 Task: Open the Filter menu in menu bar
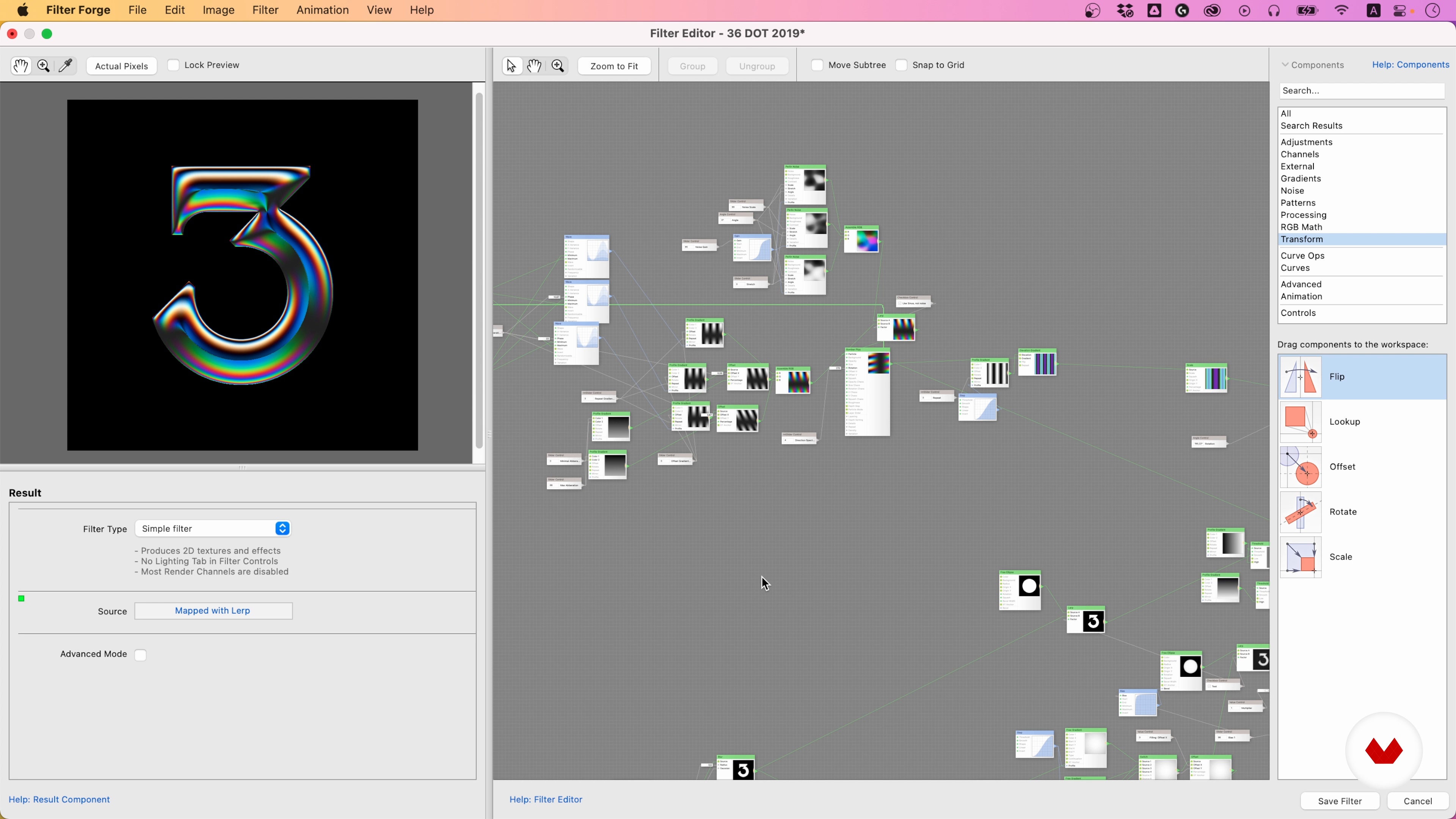click(x=265, y=10)
